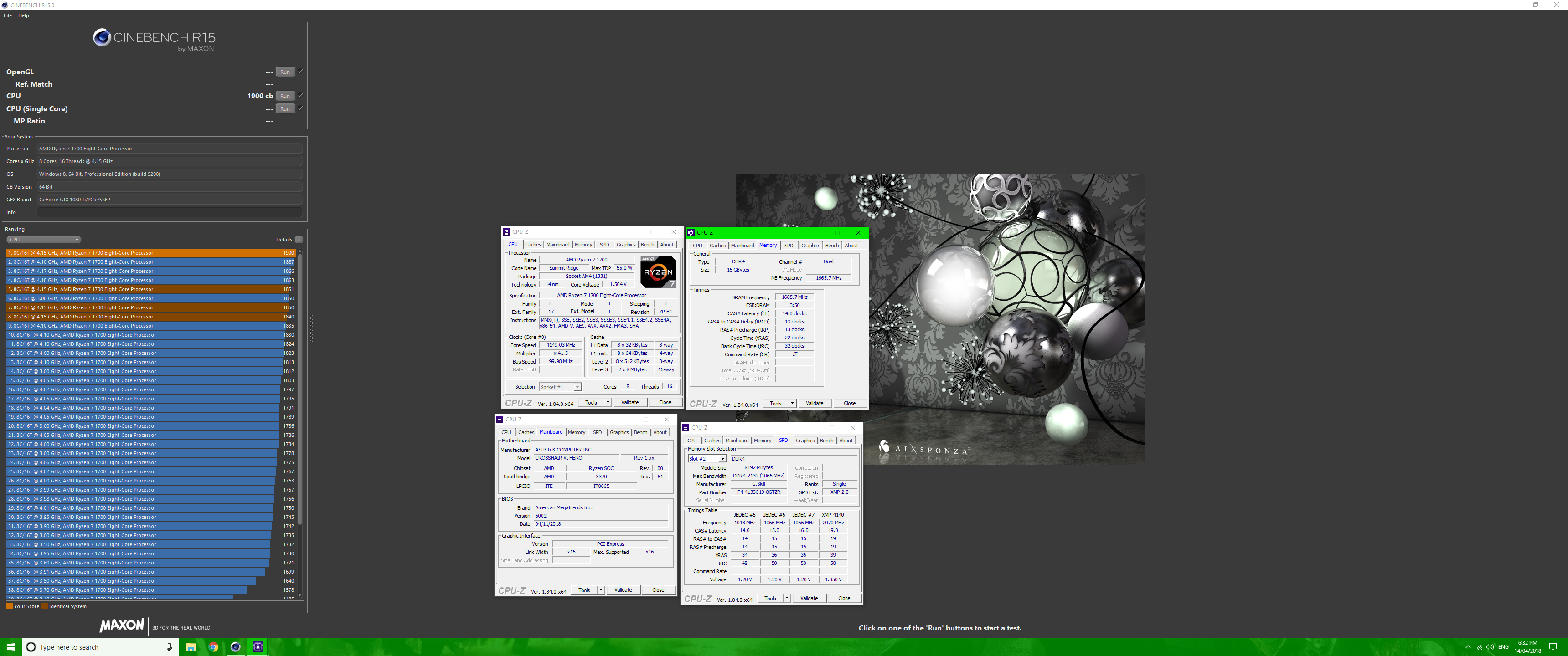Click title icon of the CPU-Z SPD window
The image size is (1568, 656).
[x=686, y=428]
